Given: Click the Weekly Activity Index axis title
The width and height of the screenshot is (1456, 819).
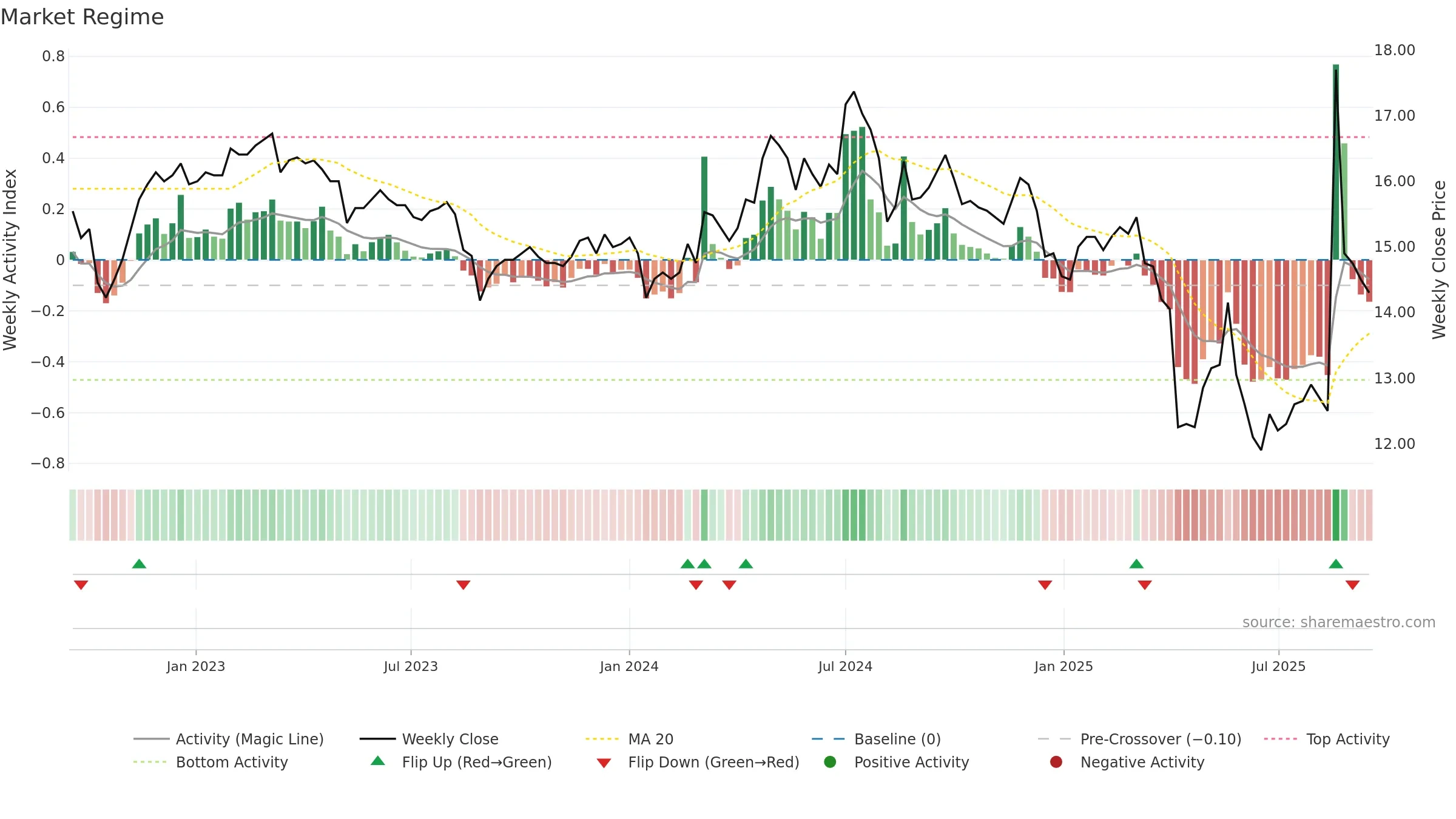Looking at the screenshot, I should [x=10, y=260].
